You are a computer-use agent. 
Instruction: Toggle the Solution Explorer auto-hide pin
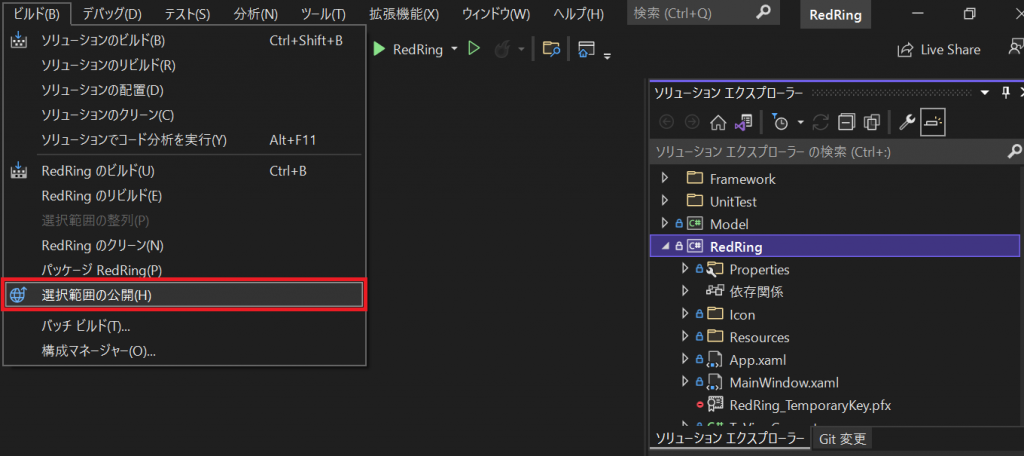[x=1006, y=93]
